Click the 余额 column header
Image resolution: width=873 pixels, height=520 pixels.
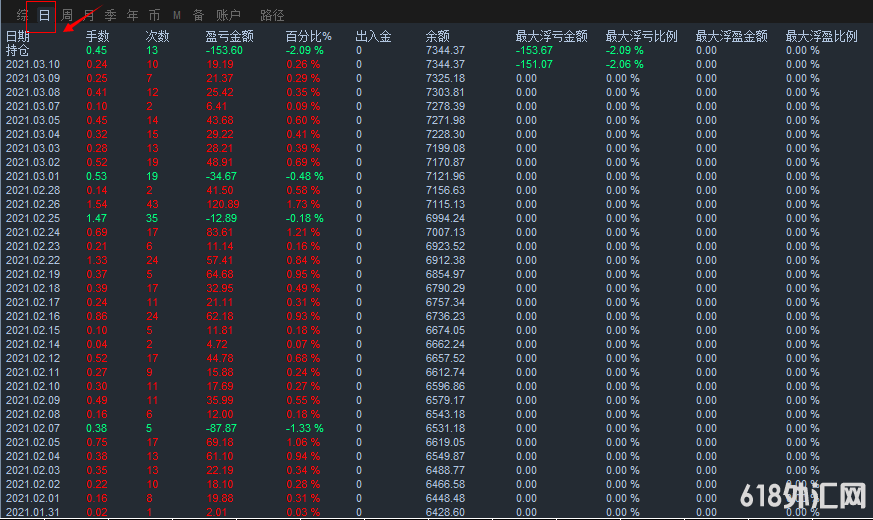[x=438, y=36]
